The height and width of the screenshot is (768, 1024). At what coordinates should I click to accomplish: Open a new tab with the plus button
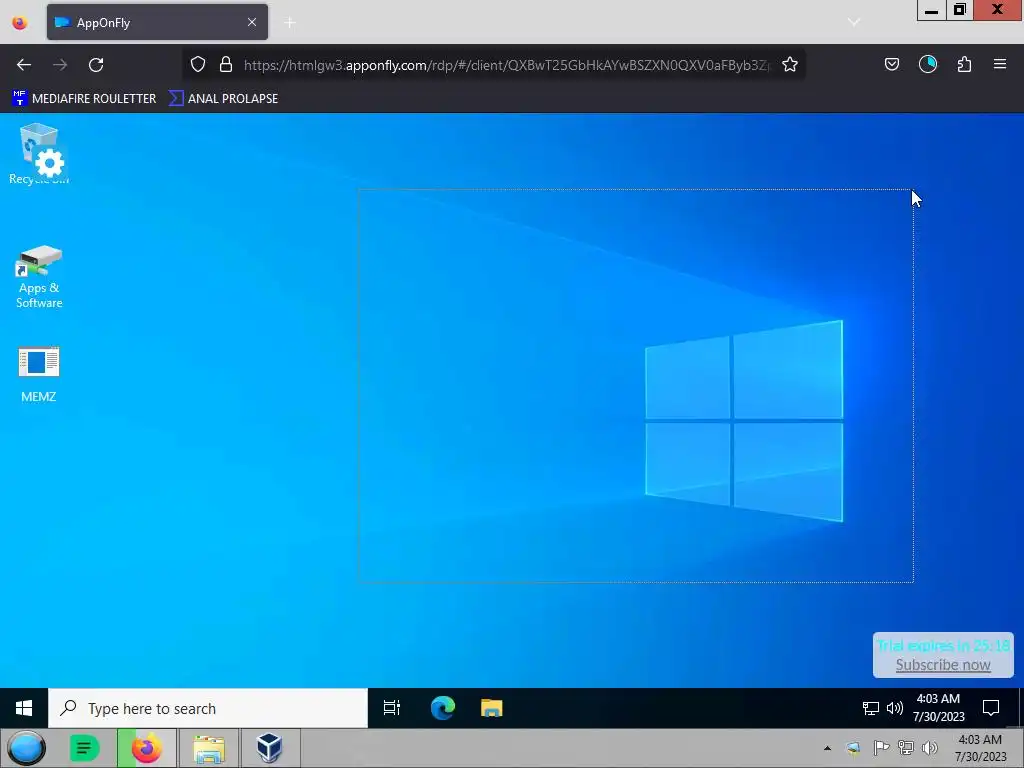point(290,23)
